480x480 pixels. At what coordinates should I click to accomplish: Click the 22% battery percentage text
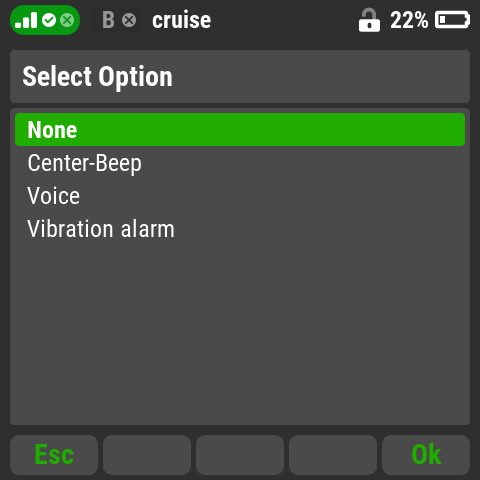pyautogui.click(x=409, y=20)
